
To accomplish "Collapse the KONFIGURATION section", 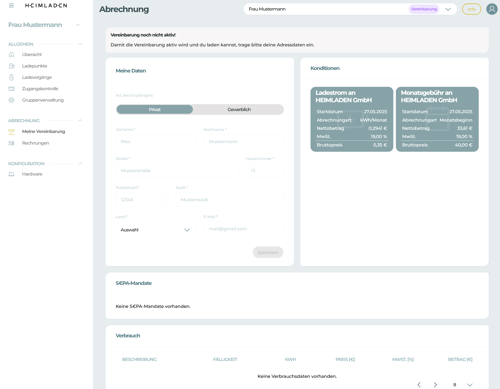I will pyautogui.click(x=80, y=163).
